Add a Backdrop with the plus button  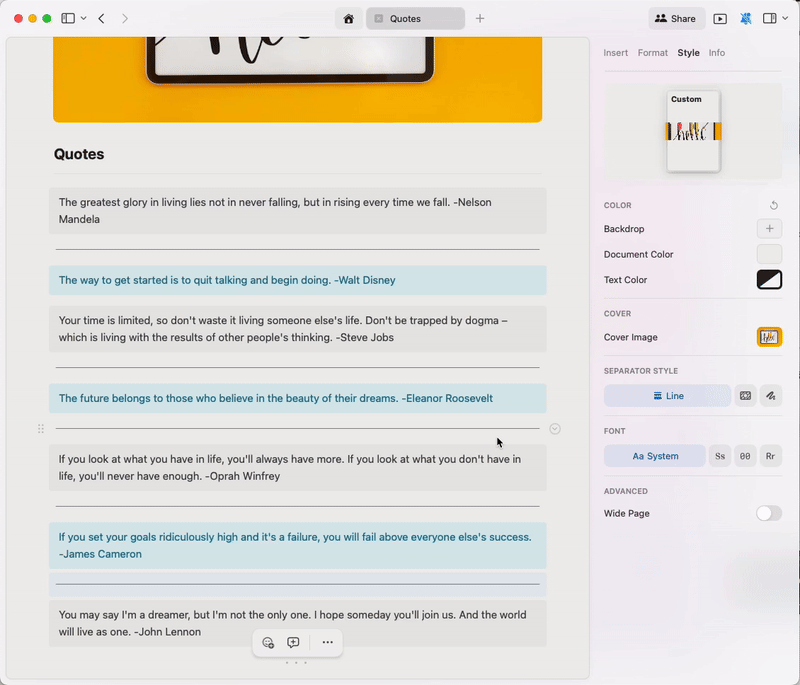click(769, 229)
